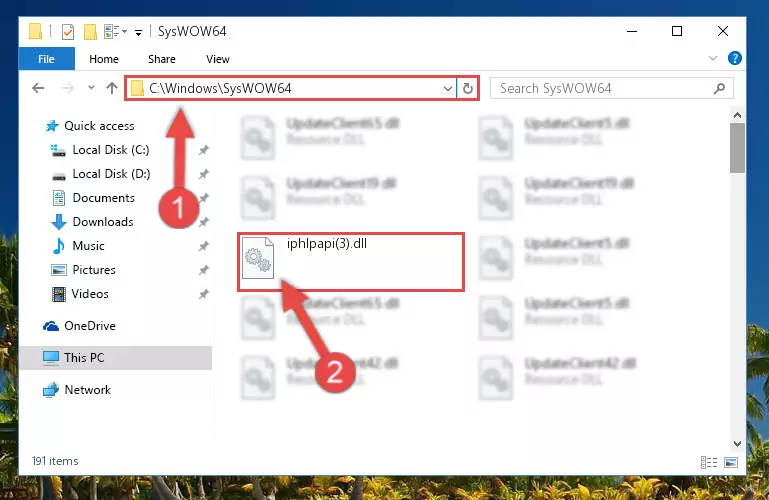Click the pin icon beside Music
769x500 pixels.
tap(204, 246)
